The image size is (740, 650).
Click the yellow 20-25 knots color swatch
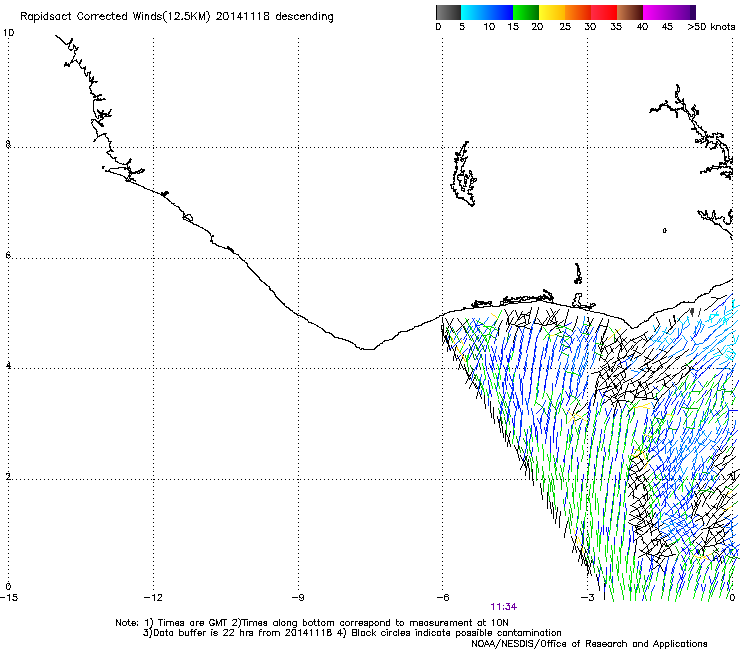(552, 12)
